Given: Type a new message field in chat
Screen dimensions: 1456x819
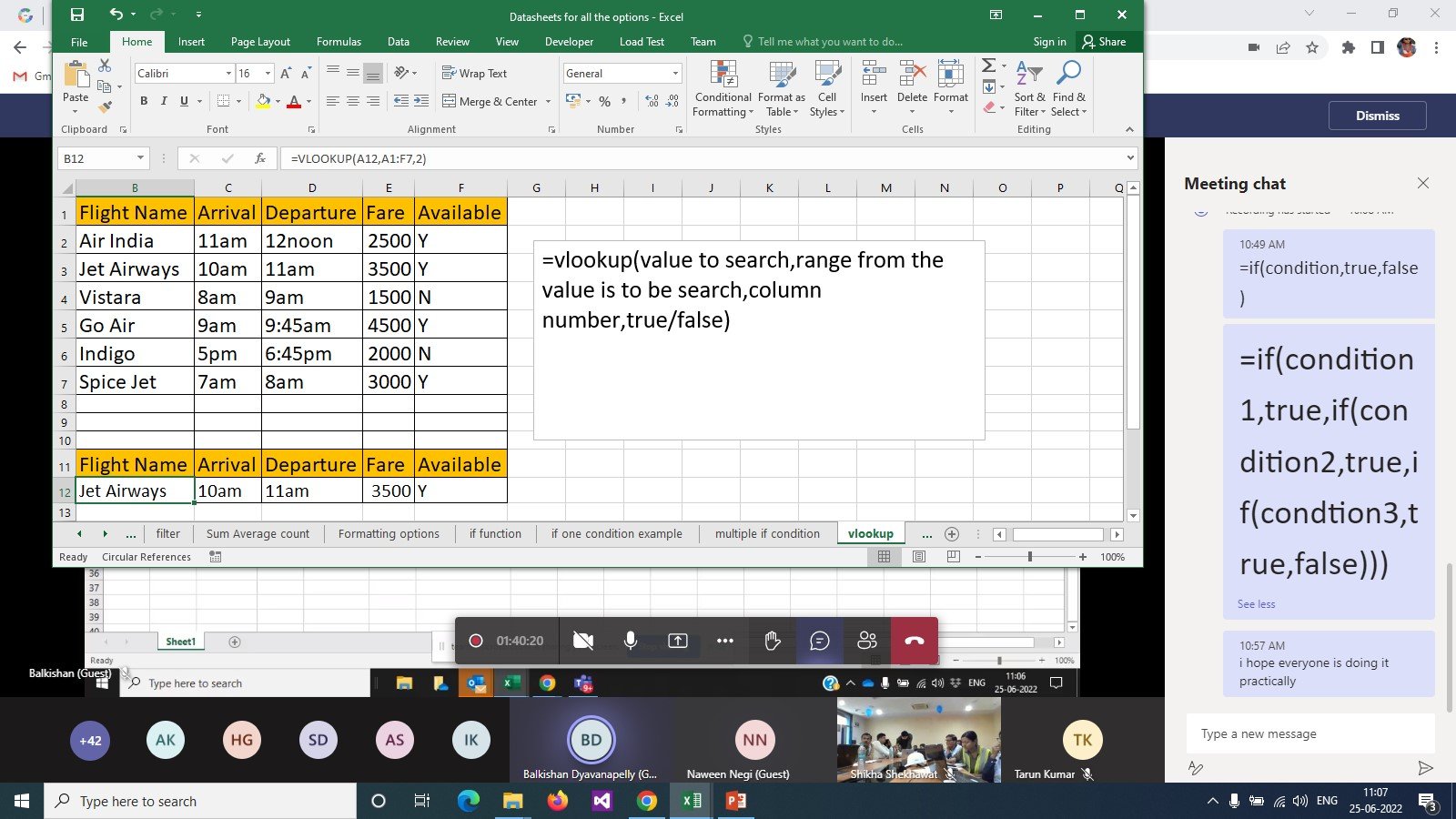Looking at the screenshot, I should (1310, 733).
